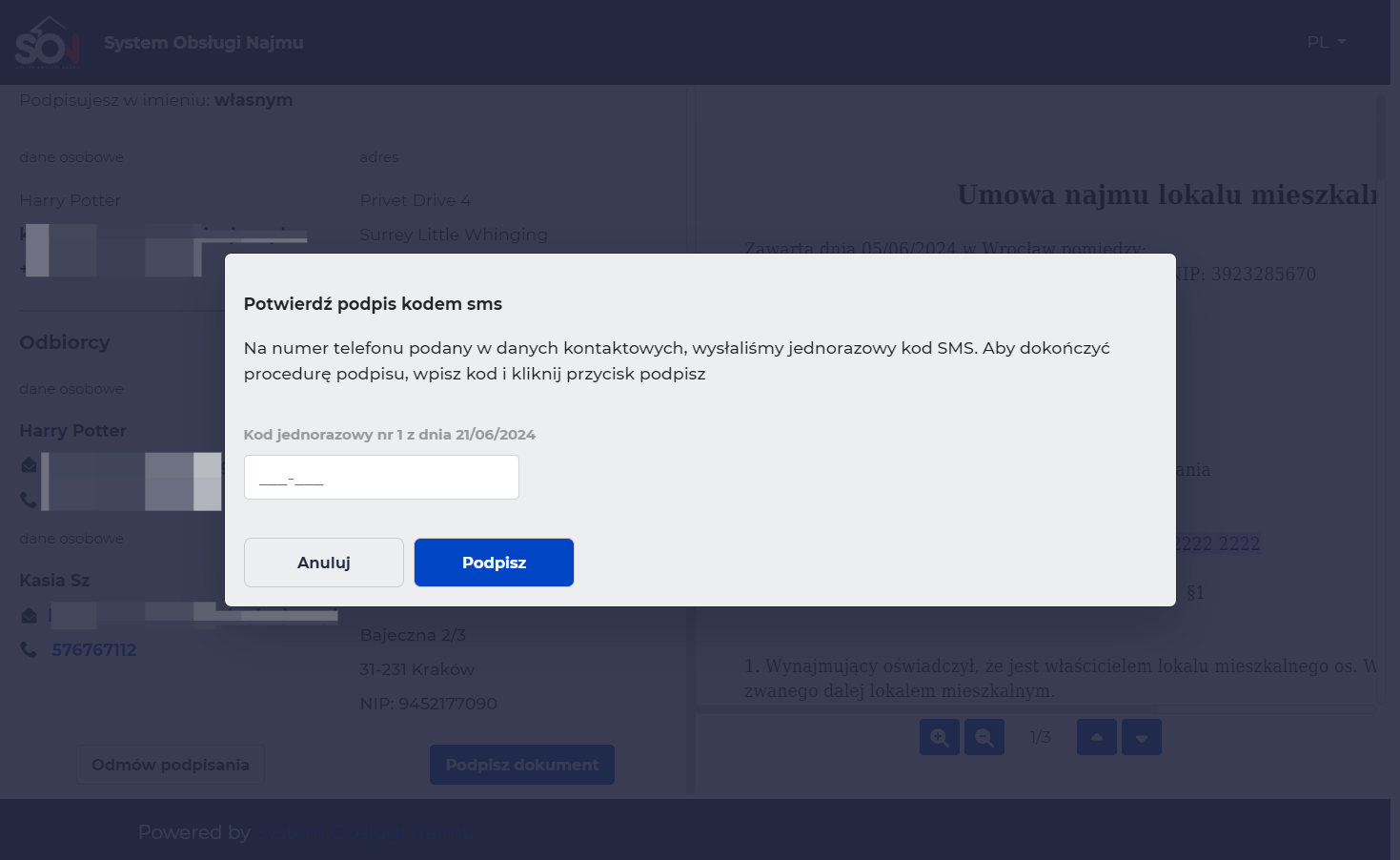Click the phone icon beside 576767112
The height and width of the screenshot is (860, 1400).
click(x=29, y=649)
